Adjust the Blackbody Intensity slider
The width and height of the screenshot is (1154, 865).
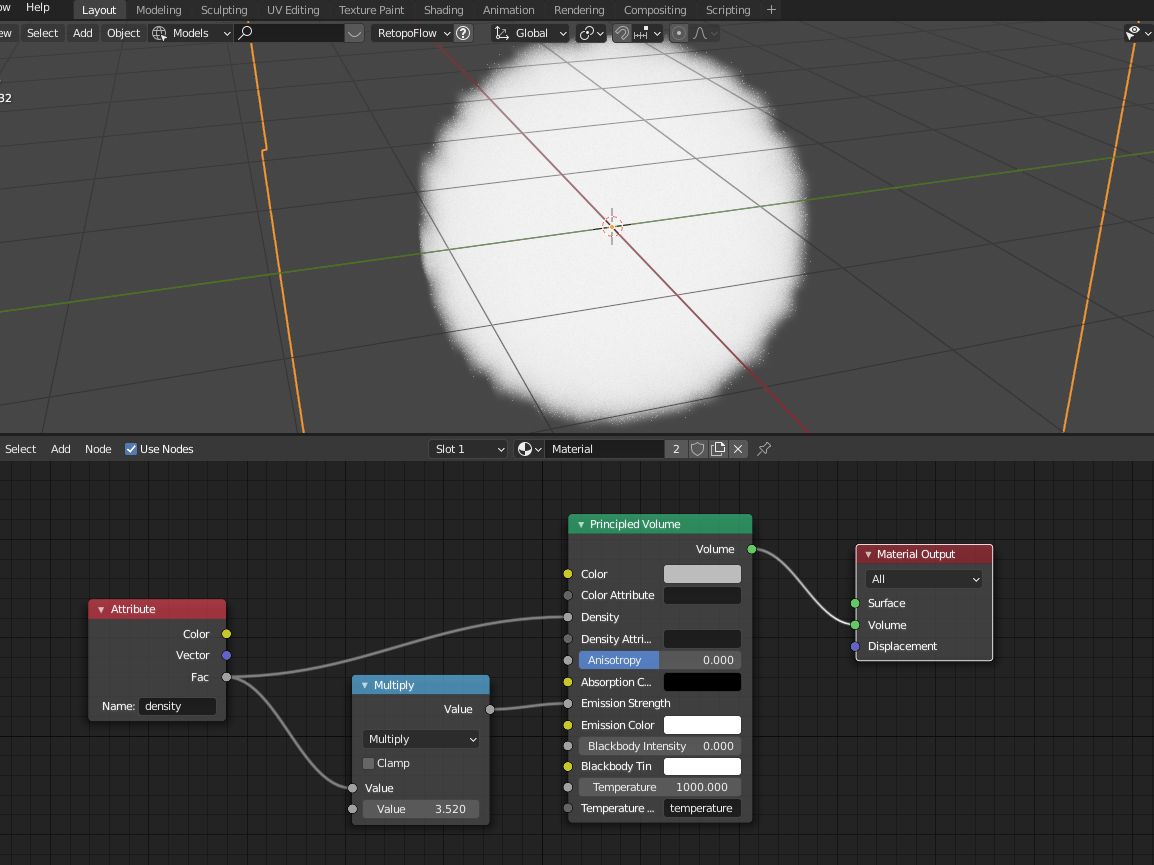[660, 746]
